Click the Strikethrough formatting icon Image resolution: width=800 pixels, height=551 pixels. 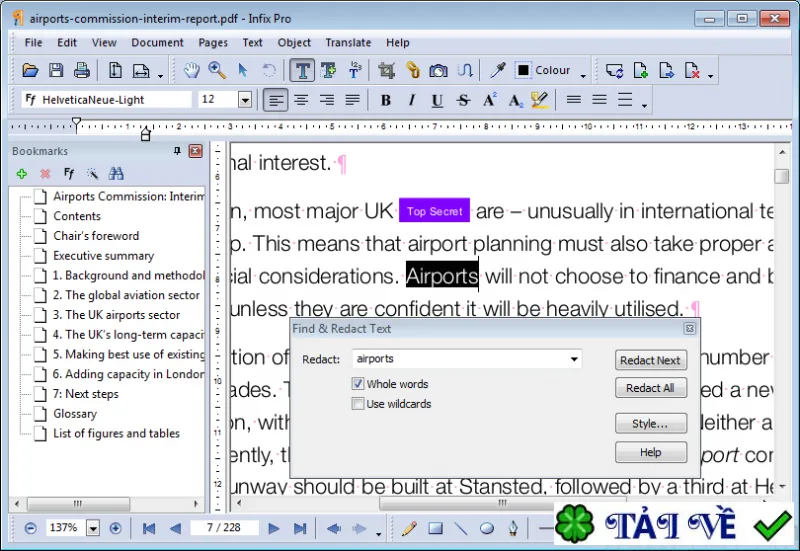[x=463, y=100]
